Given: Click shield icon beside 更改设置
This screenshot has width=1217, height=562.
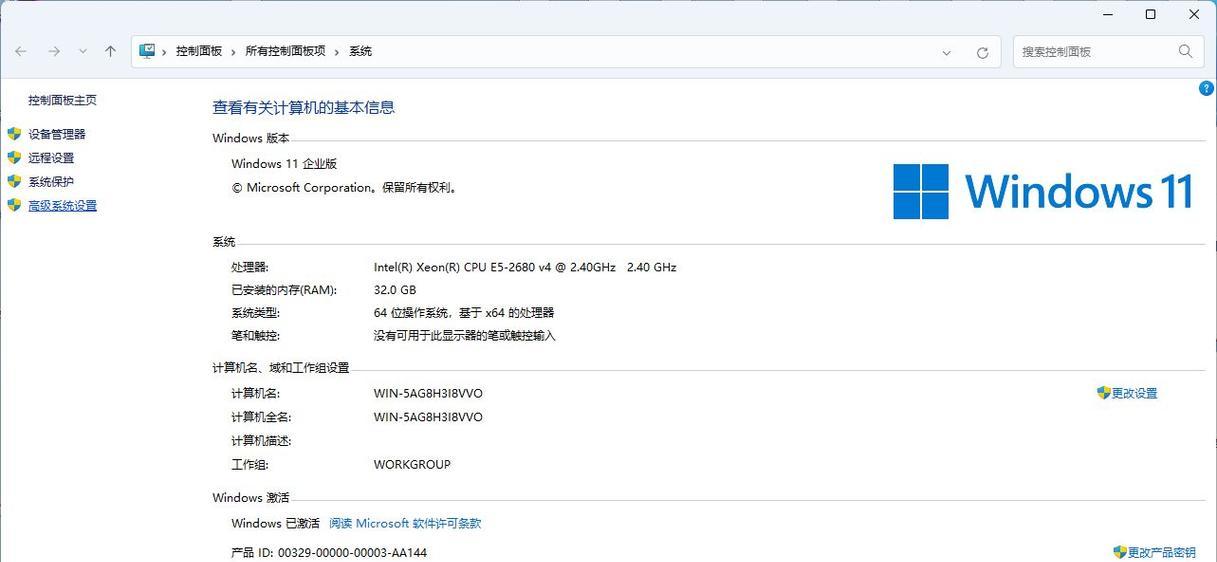Looking at the screenshot, I should pos(1103,393).
